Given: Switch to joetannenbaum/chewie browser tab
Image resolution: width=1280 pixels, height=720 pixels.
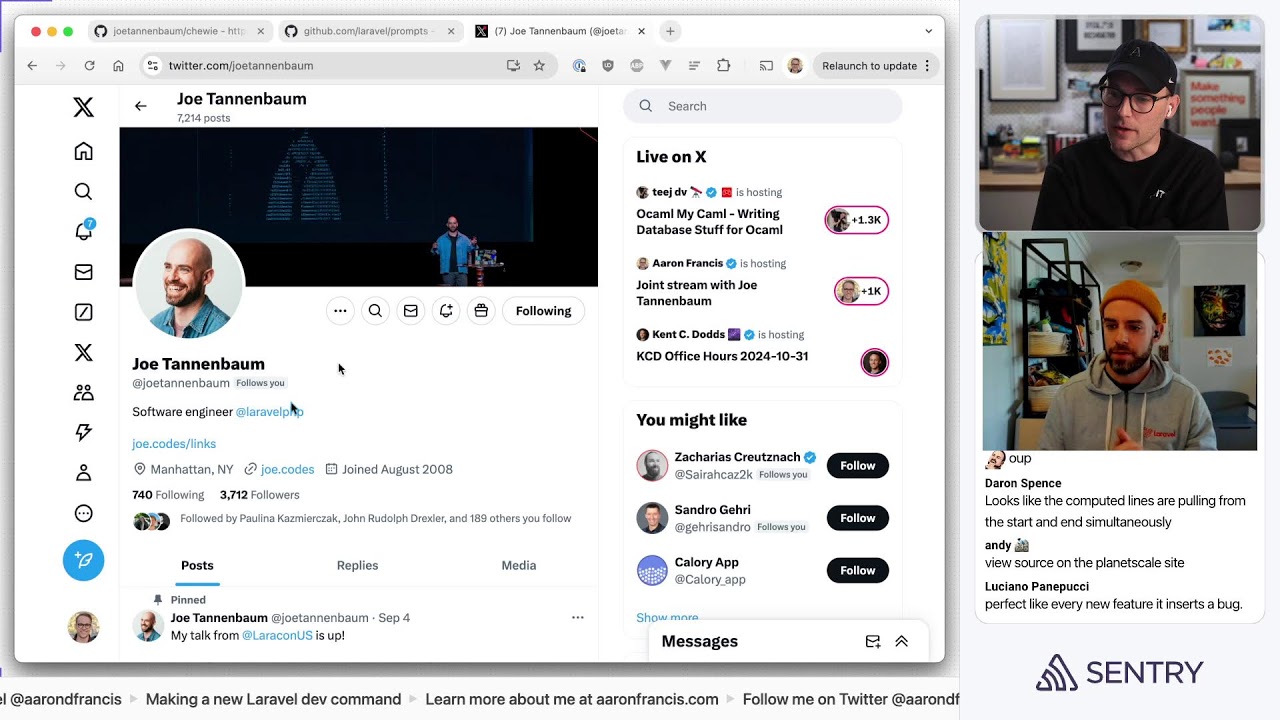Looking at the screenshot, I should click(179, 31).
